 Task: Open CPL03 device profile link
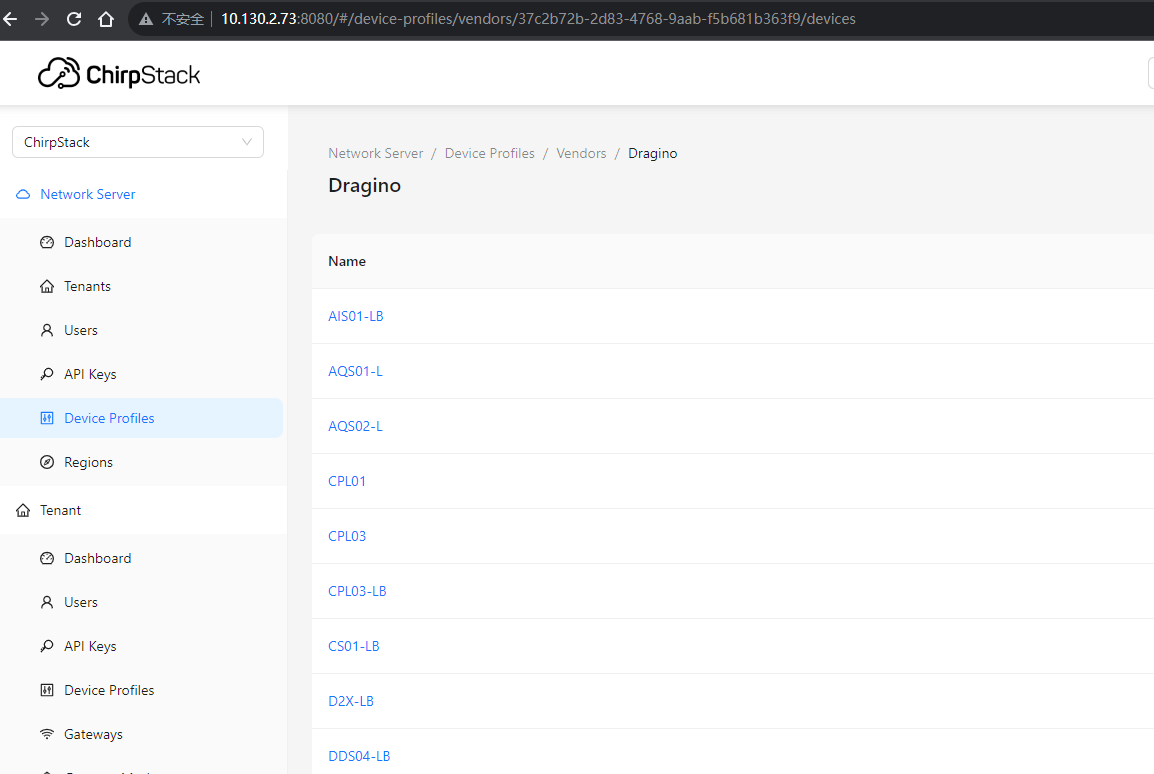[347, 536]
